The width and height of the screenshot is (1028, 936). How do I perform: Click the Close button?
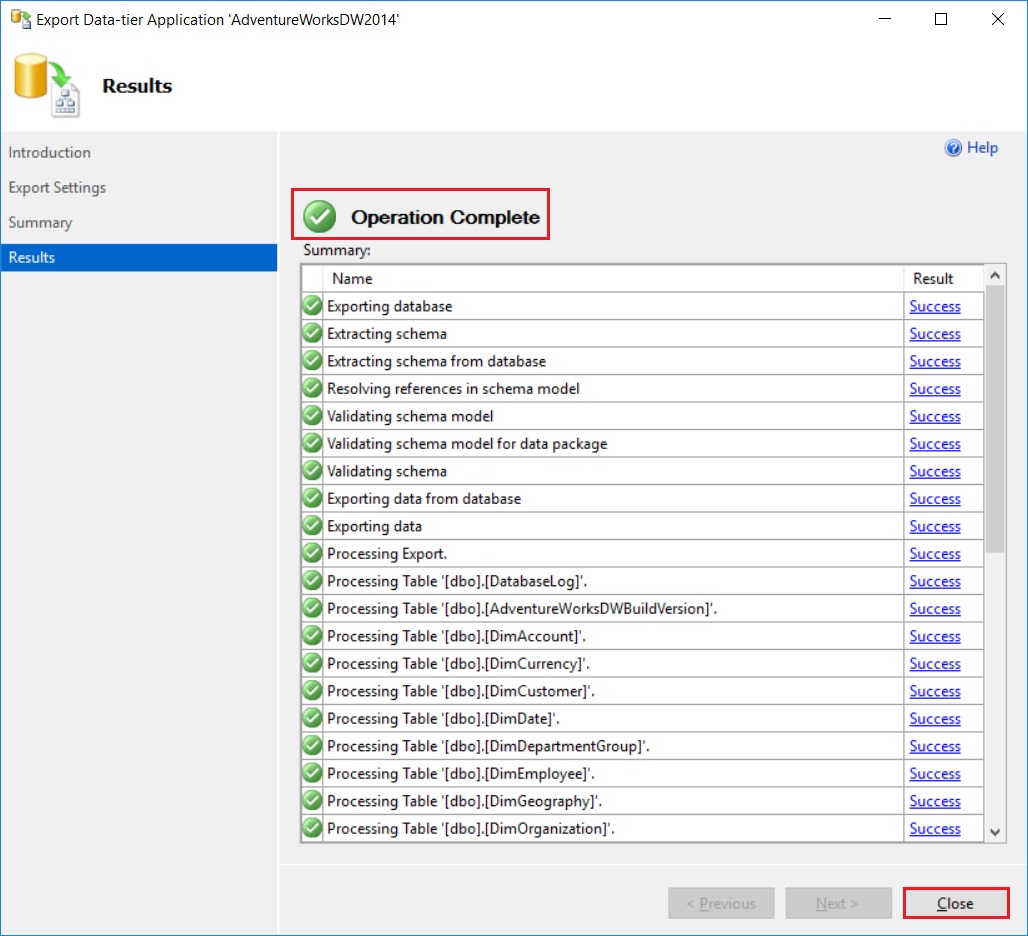tap(955, 903)
